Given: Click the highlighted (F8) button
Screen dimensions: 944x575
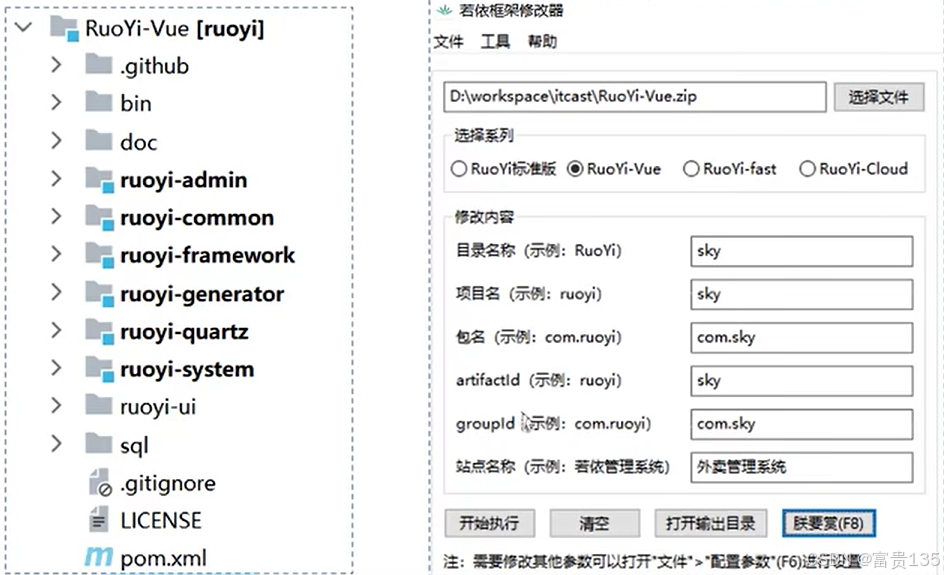Looking at the screenshot, I should pos(828,523).
